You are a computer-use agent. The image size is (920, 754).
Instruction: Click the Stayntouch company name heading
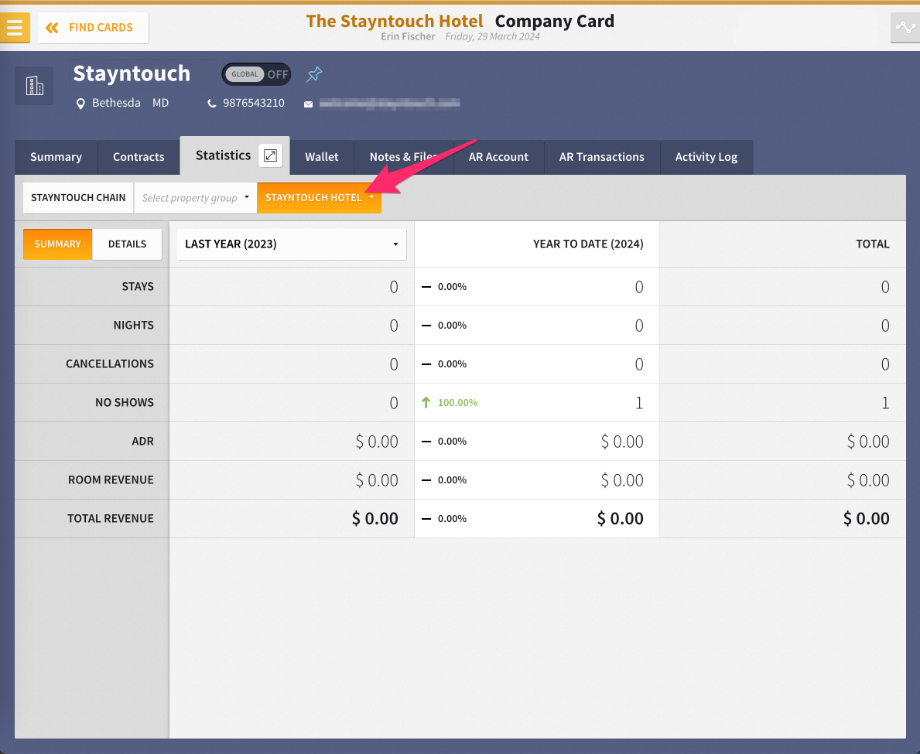(131, 74)
